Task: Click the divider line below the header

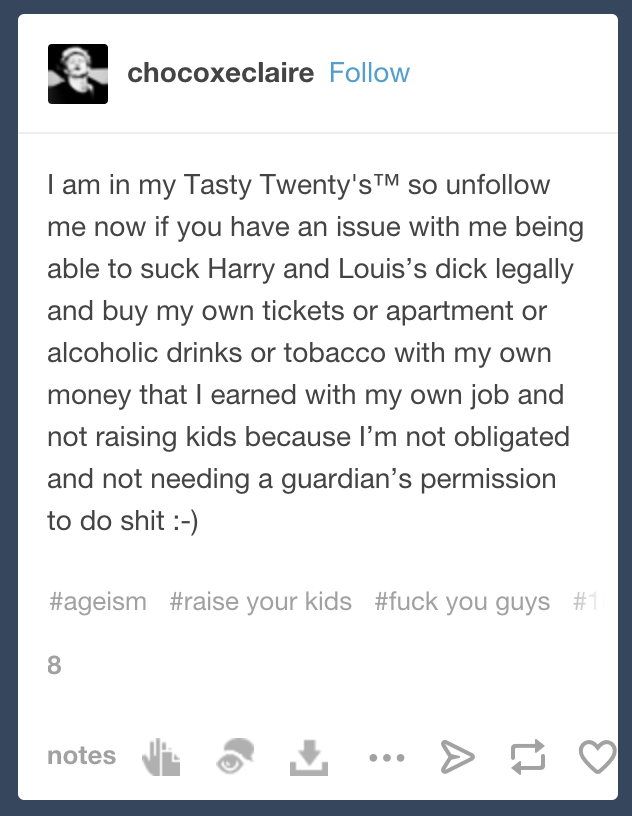Action: [318, 133]
